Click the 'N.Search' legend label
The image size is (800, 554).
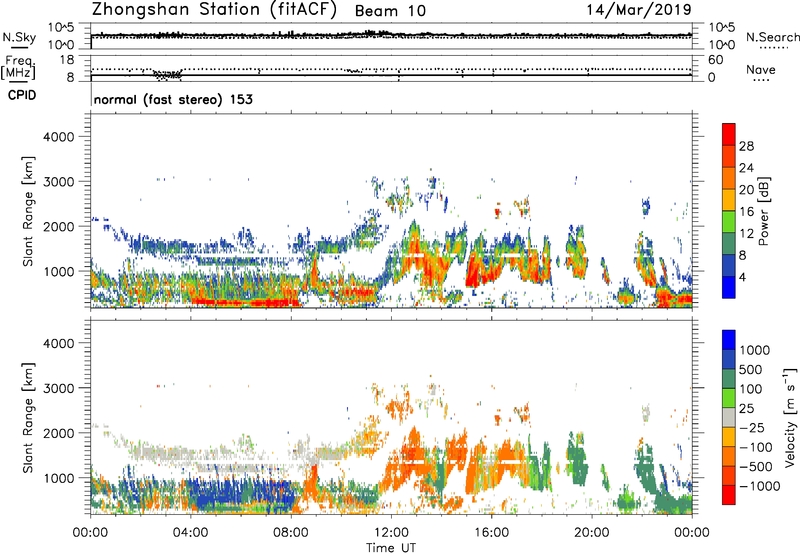tap(772, 37)
